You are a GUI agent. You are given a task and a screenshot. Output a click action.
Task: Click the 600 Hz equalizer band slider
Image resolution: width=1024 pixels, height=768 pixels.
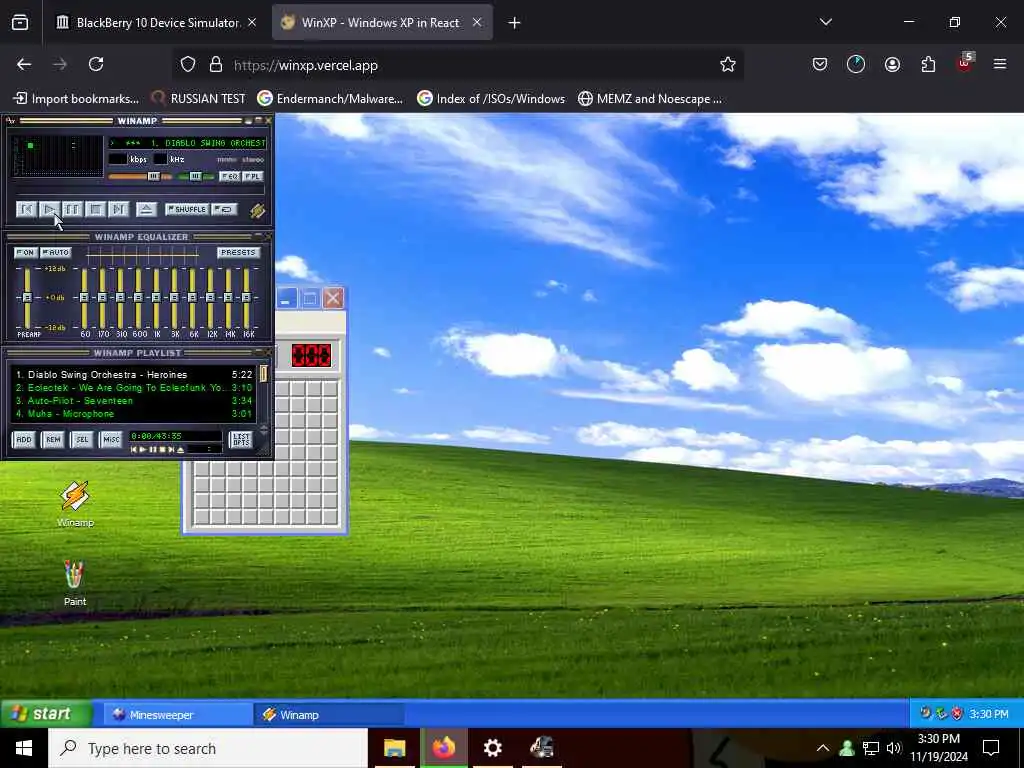pyautogui.click(x=138, y=298)
